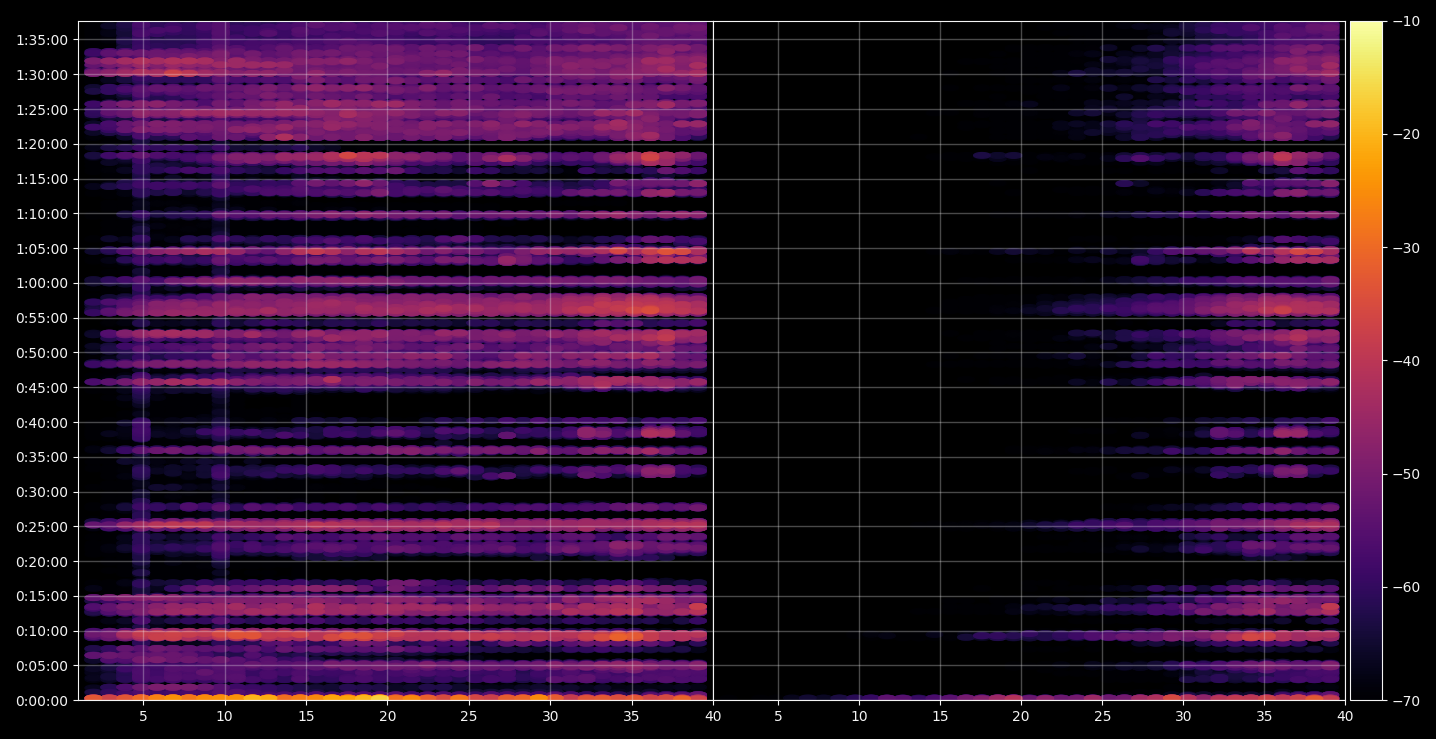Image resolution: width=1436 pixels, height=739 pixels.
Task: Select x-axis label 40 at the right plot's end
Action: (1345, 716)
